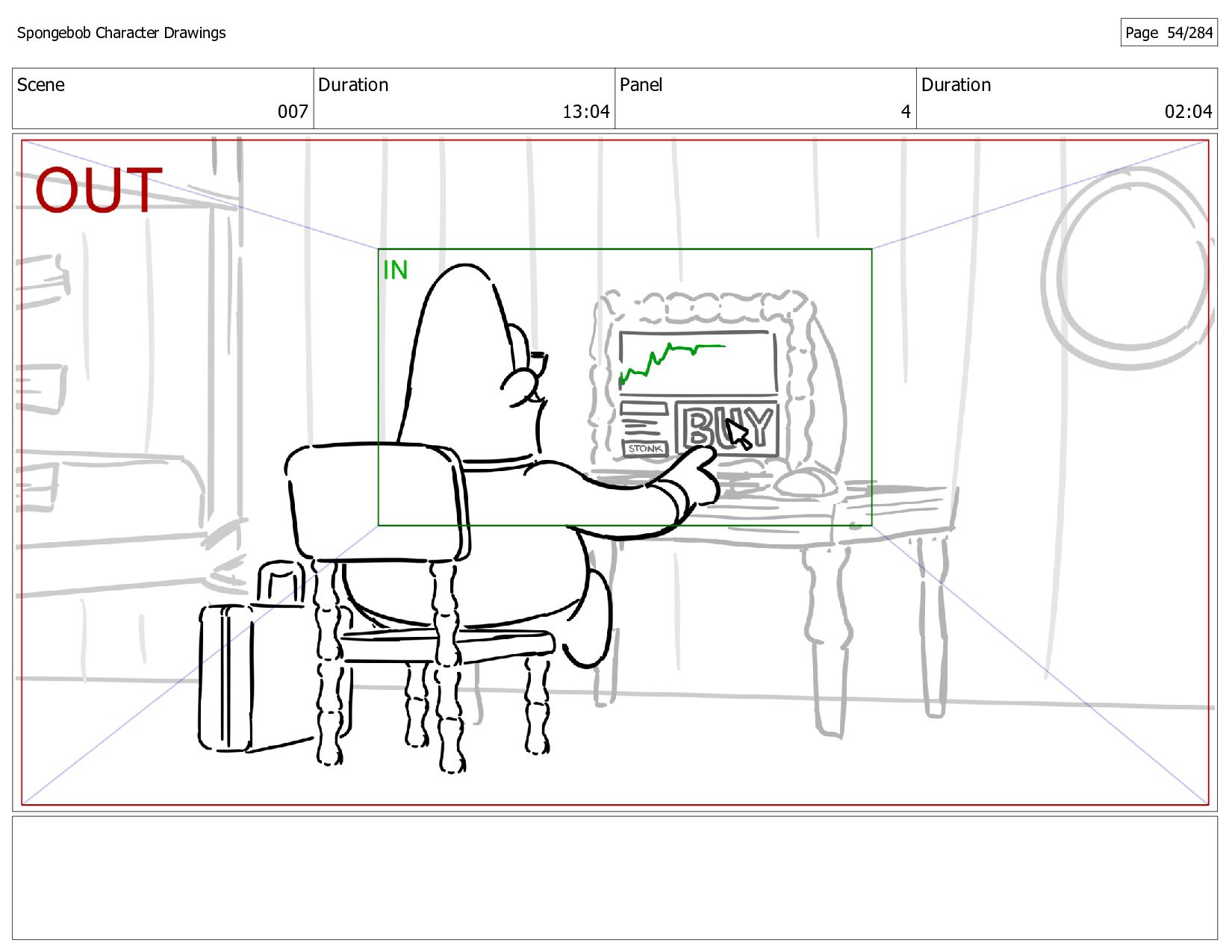1232x952 pixels.
Task: Click the red 'OUT' camera label
Action: pyautogui.click(x=99, y=190)
